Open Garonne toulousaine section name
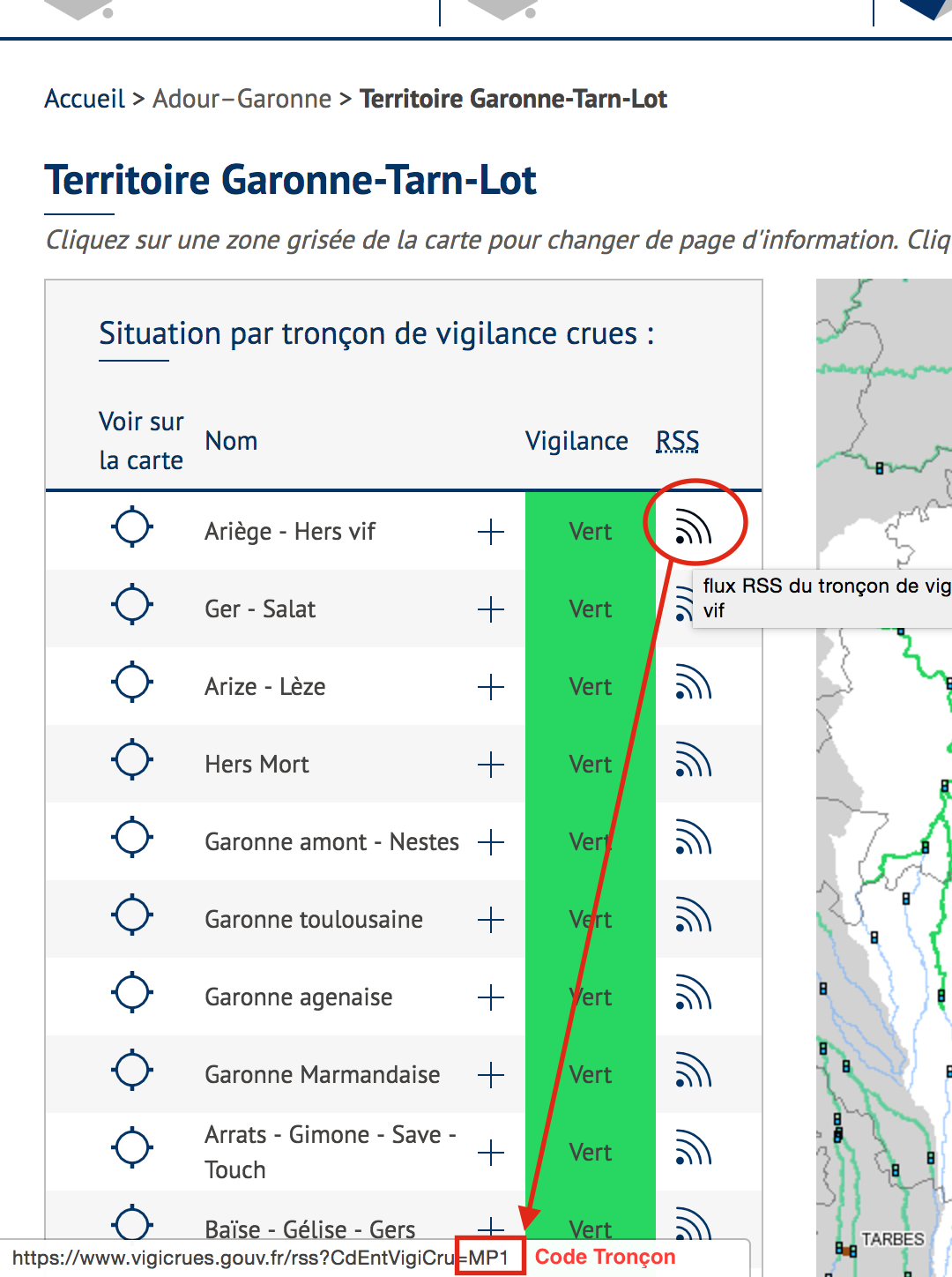The height and width of the screenshot is (1277, 952). (314, 920)
